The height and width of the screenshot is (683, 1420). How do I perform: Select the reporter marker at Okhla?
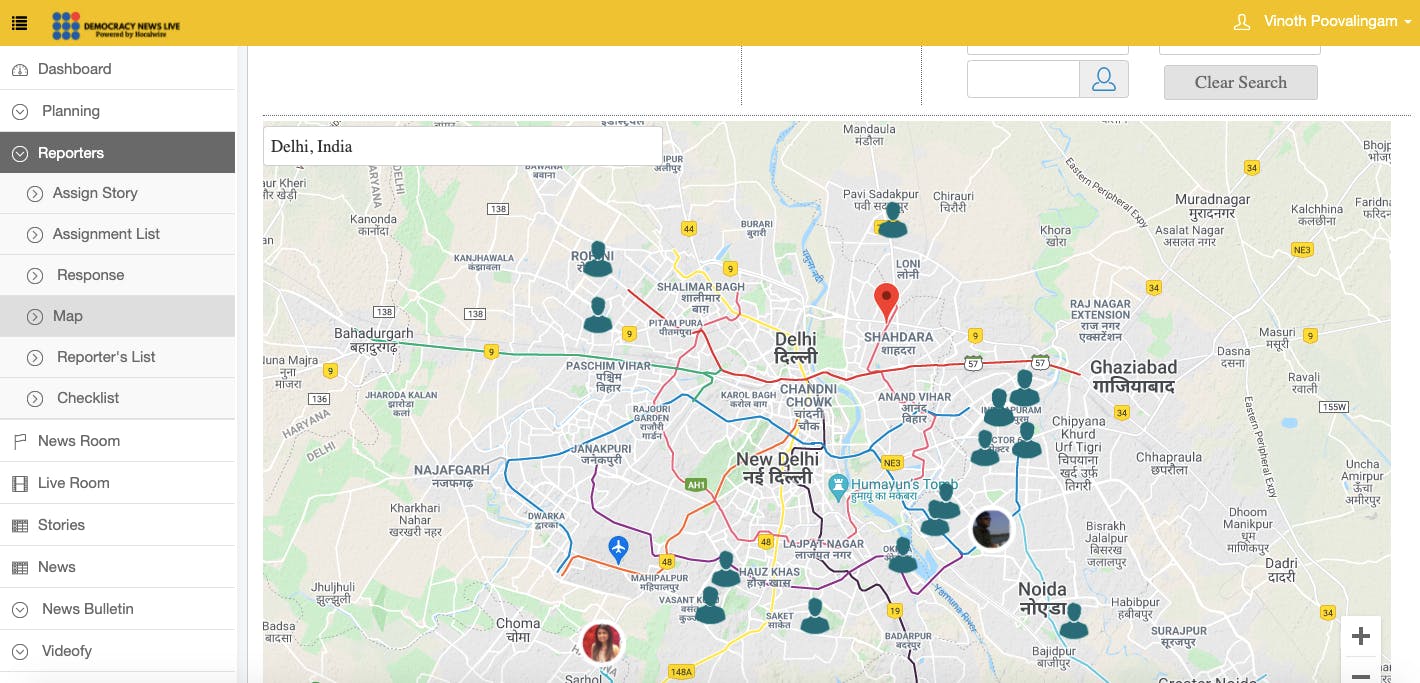click(x=903, y=555)
